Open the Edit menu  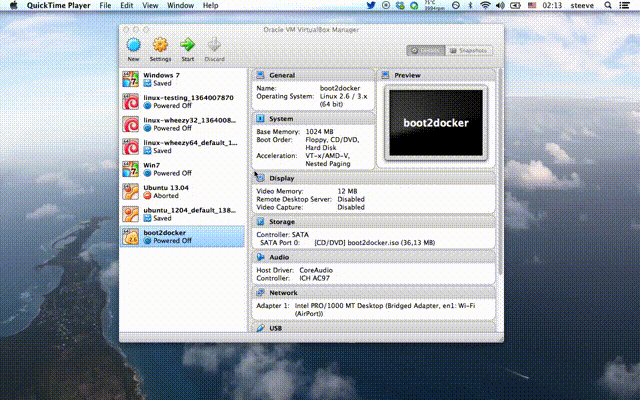(x=127, y=5)
